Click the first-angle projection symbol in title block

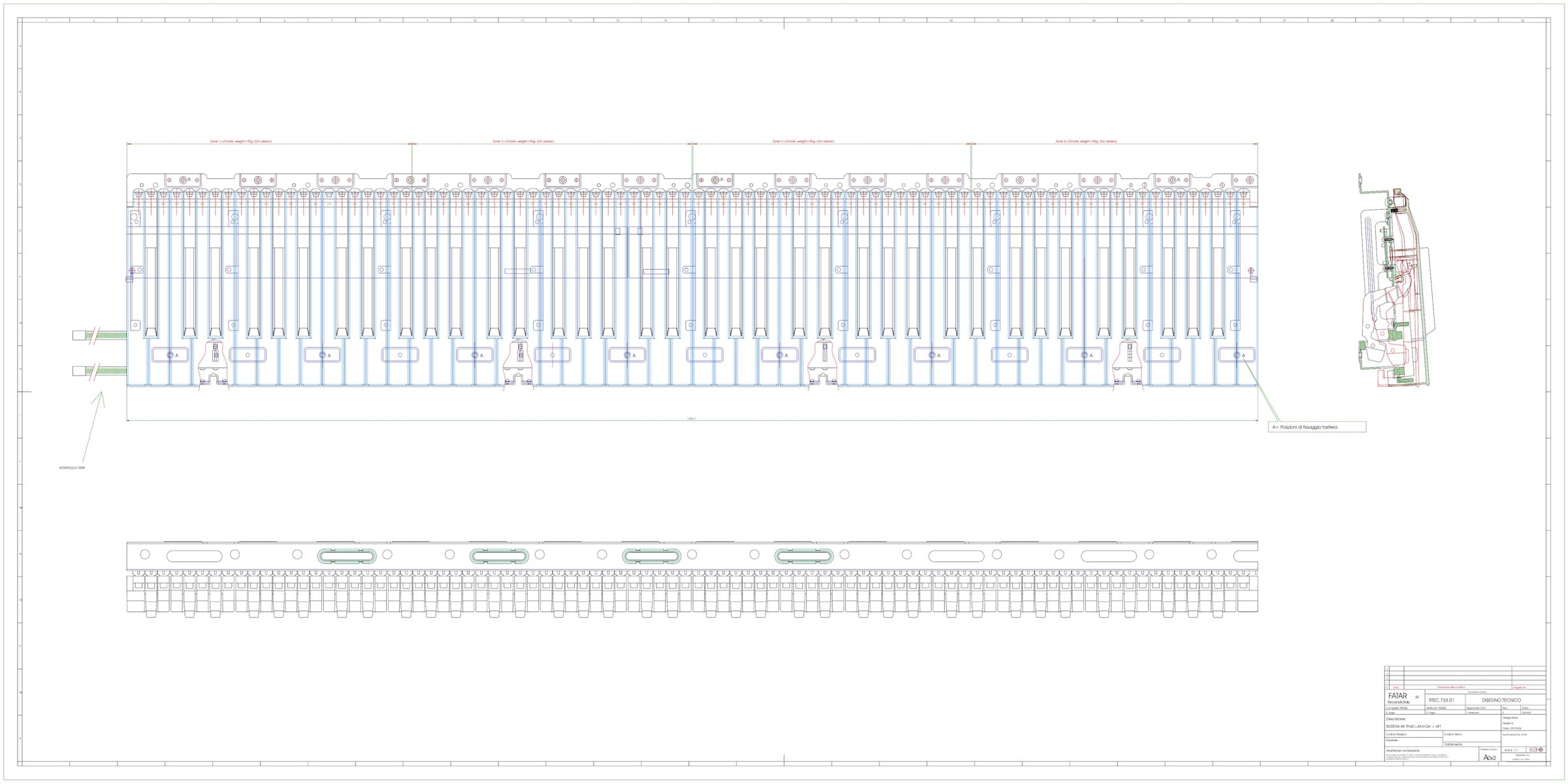coord(1537,749)
